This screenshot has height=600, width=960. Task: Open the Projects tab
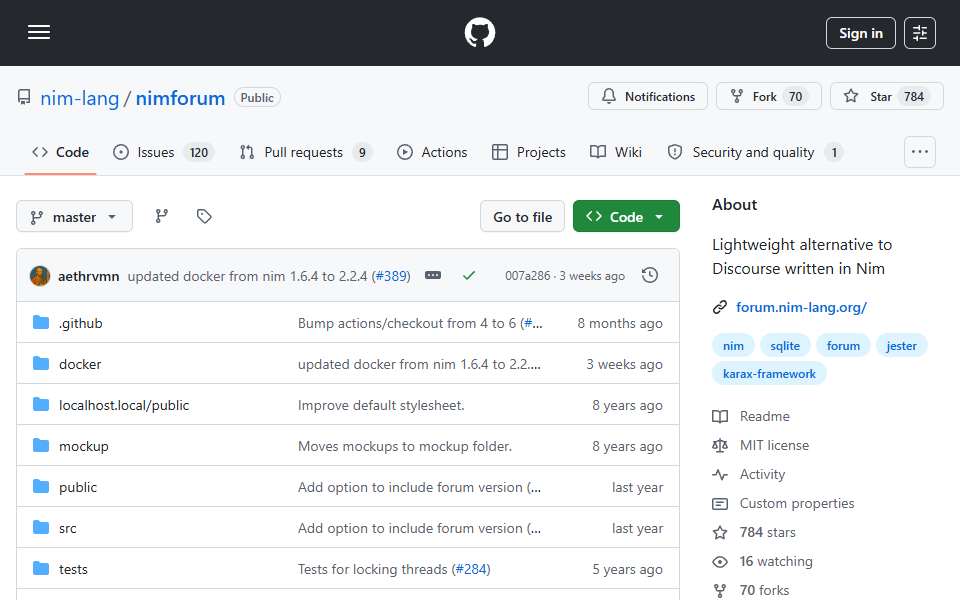pos(529,152)
